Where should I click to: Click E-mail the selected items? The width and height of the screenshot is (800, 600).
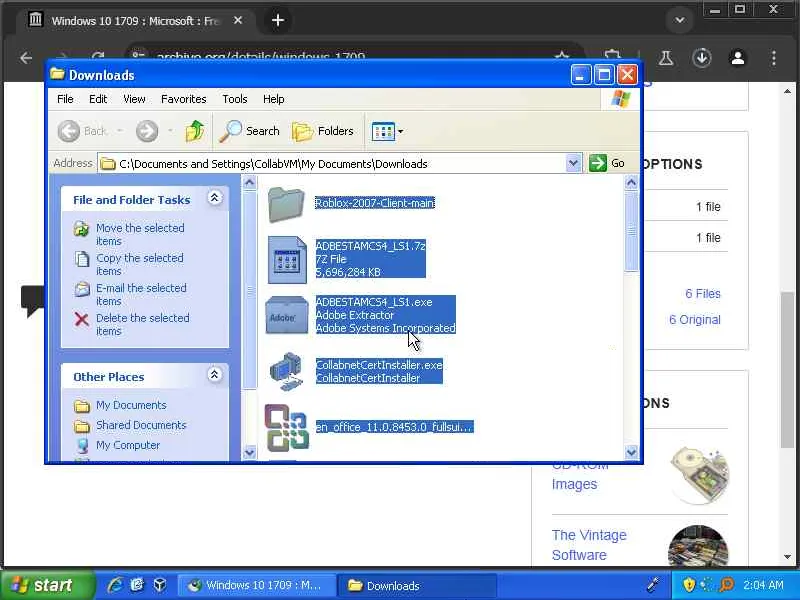pyautogui.click(x=141, y=294)
